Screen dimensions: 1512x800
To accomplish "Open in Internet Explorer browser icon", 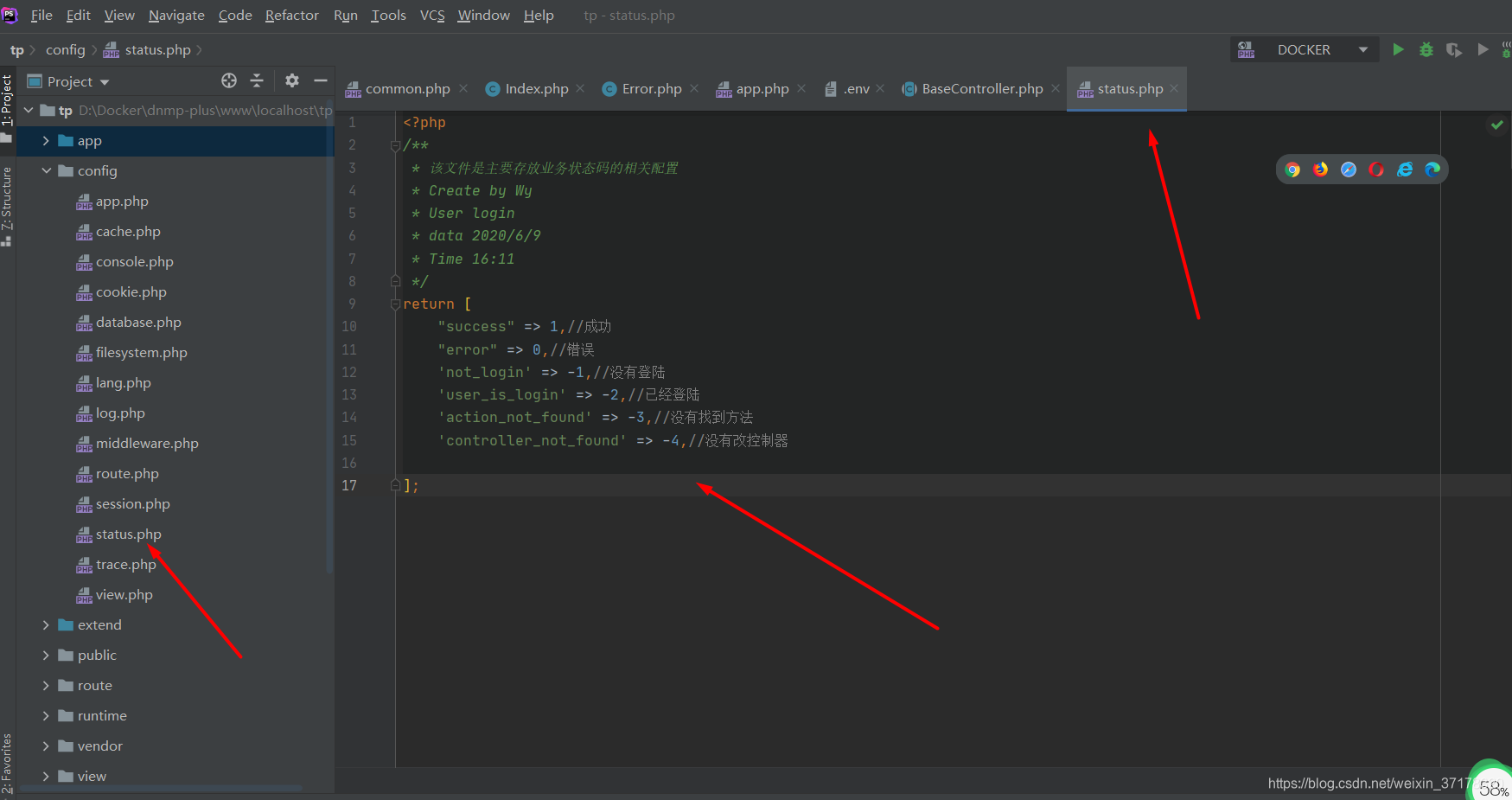I will (x=1405, y=170).
